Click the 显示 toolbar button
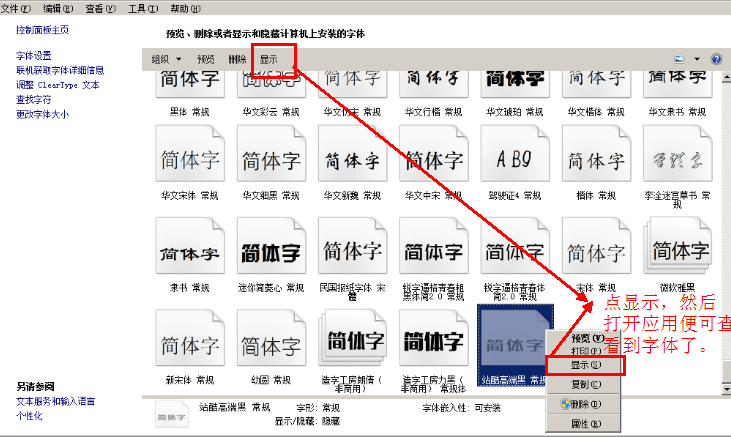 pyautogui.click(x=269, y=59)
